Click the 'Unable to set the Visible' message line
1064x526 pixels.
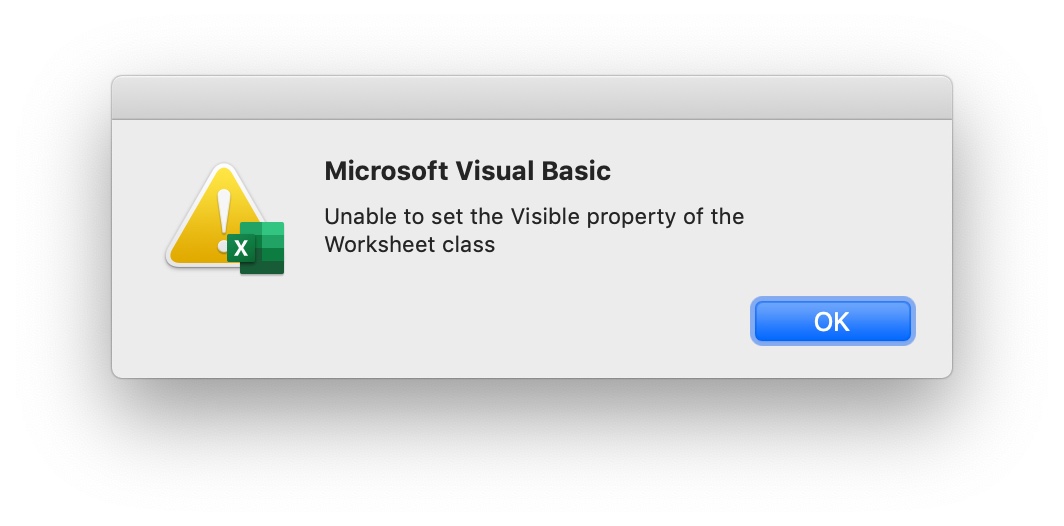[x=534, y=217]
